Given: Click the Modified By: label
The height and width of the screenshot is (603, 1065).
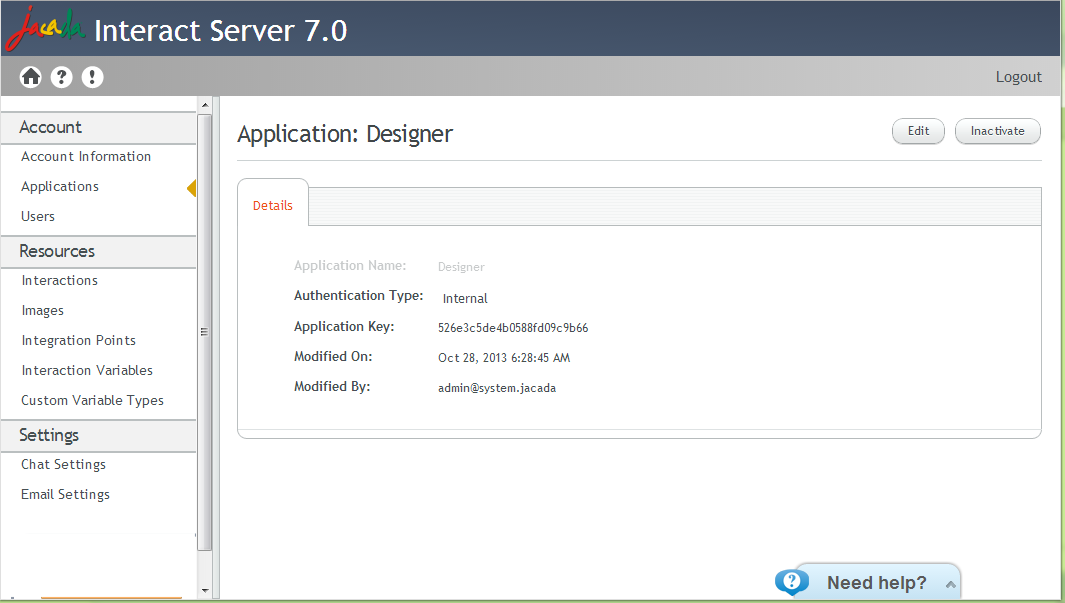Looking at the screenshot, I should (331, 386).
